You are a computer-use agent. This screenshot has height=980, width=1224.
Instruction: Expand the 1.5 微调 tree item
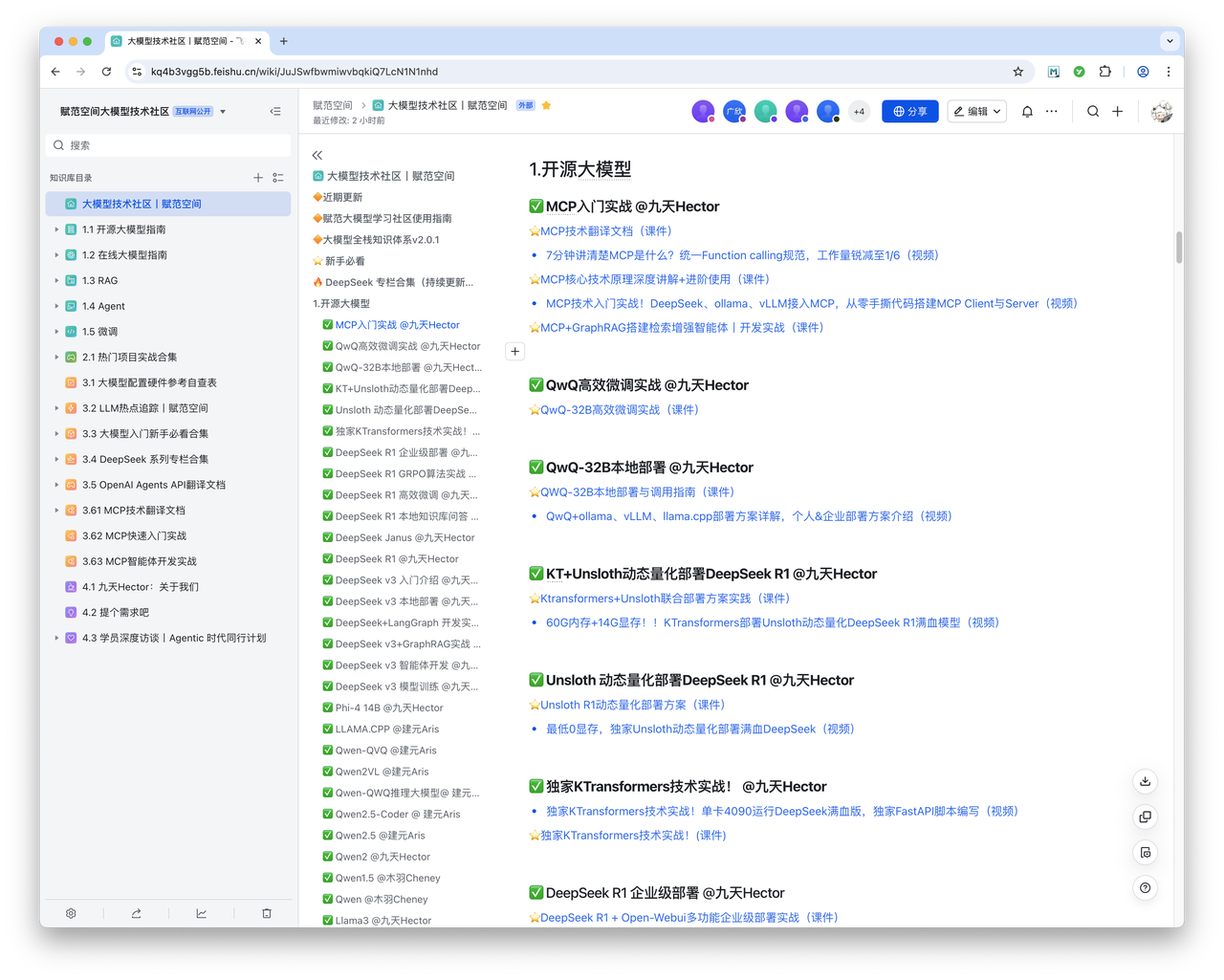click(56, 332)
